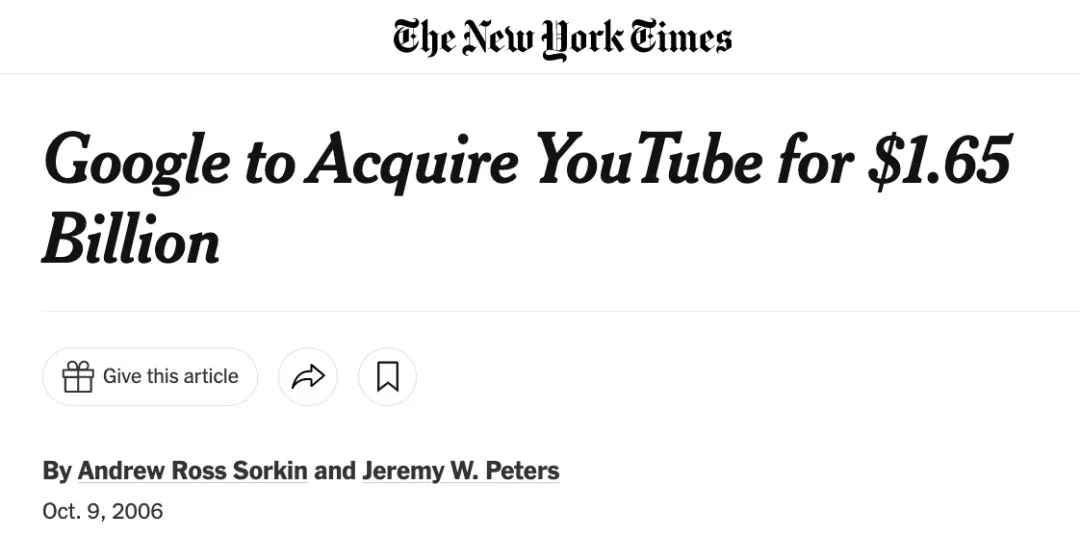The height and width of the screenshot is (537, 1080).
Task: Click the word "Acquire" in the headline
Action: pyautogui.click(x=415, y=162)
